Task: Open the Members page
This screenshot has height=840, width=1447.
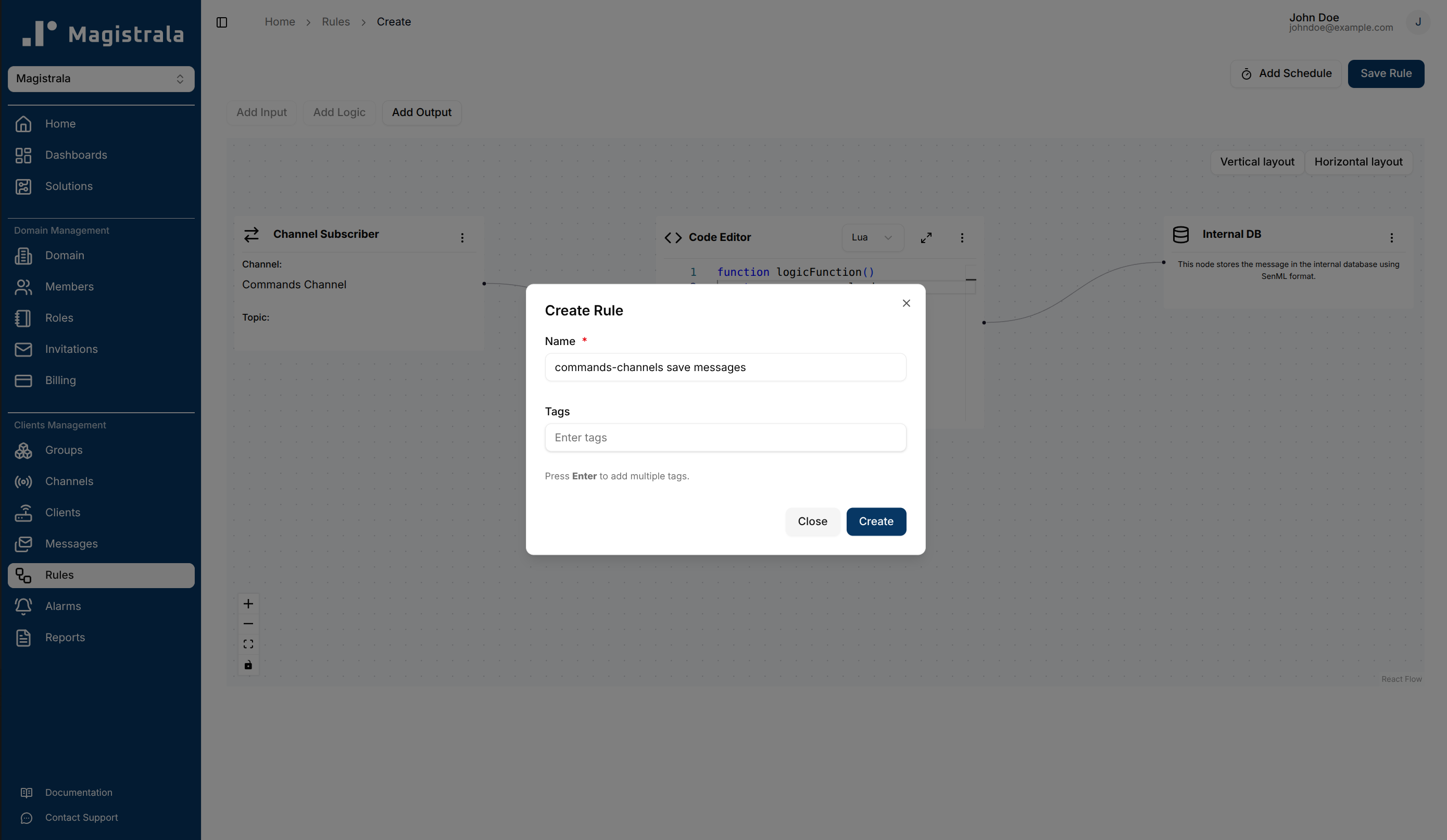Action: point(101,287)
